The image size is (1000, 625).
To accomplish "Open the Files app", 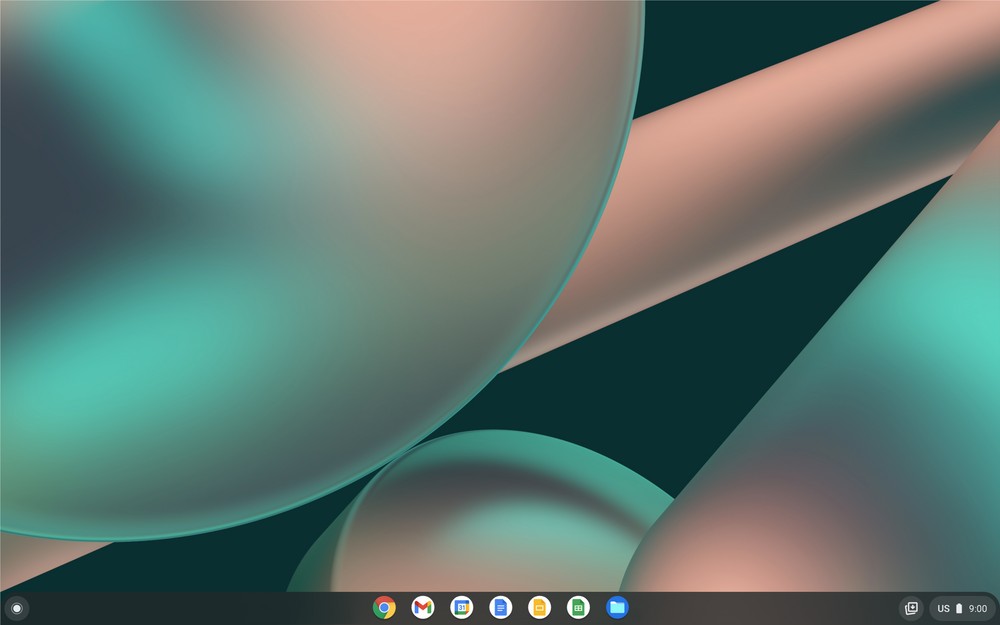I will coord(617,607).
